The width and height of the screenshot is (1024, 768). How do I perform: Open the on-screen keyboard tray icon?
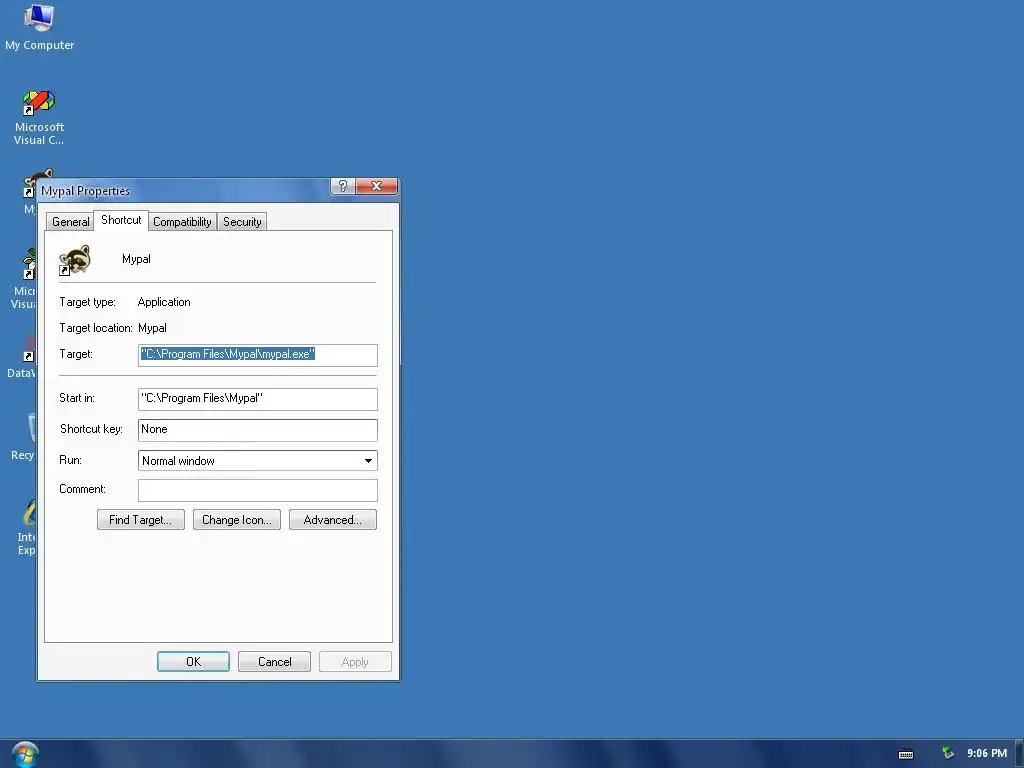pos(906,754)
